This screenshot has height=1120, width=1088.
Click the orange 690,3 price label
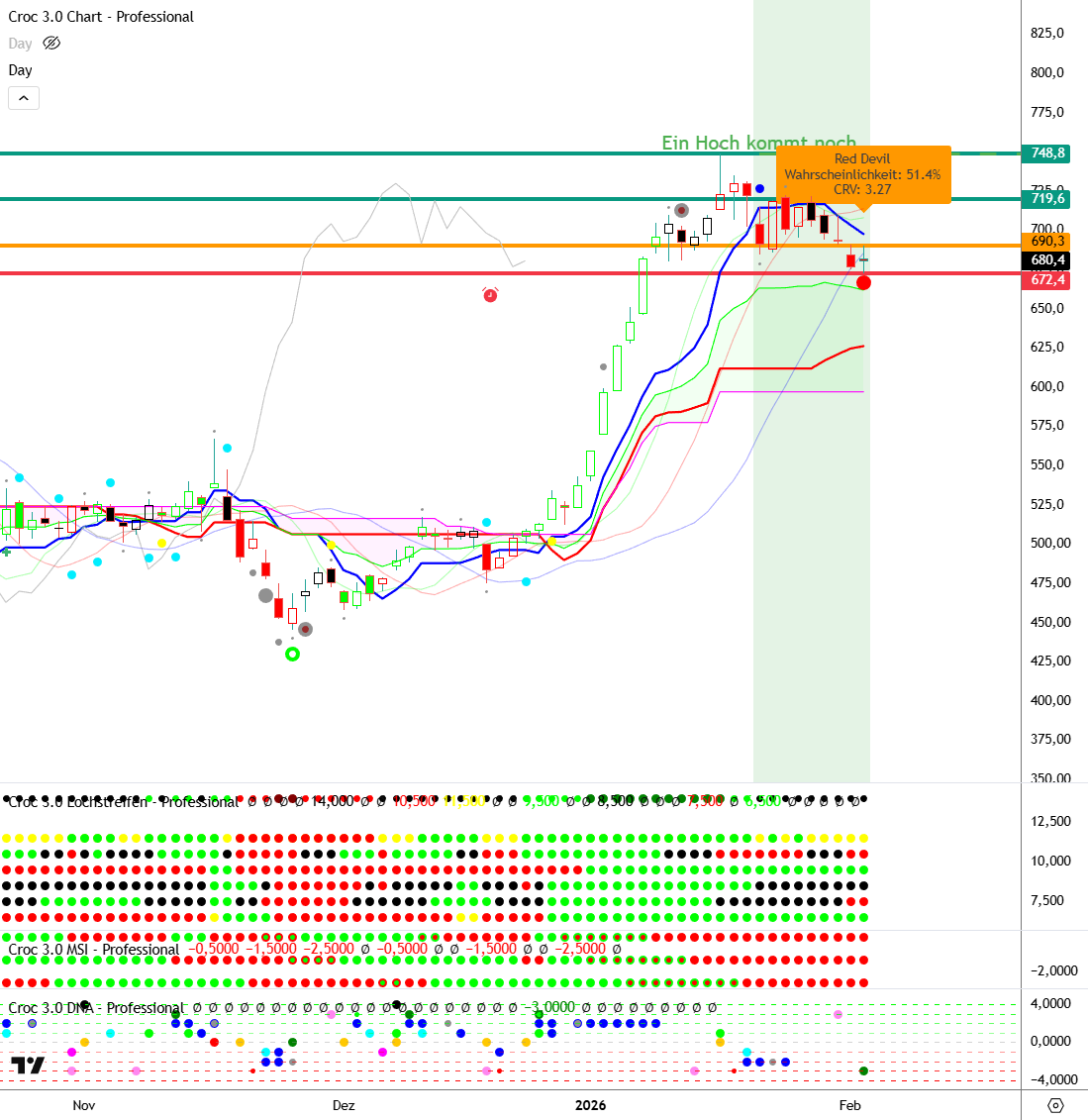pyautogui.click(x=1047, y=241)
